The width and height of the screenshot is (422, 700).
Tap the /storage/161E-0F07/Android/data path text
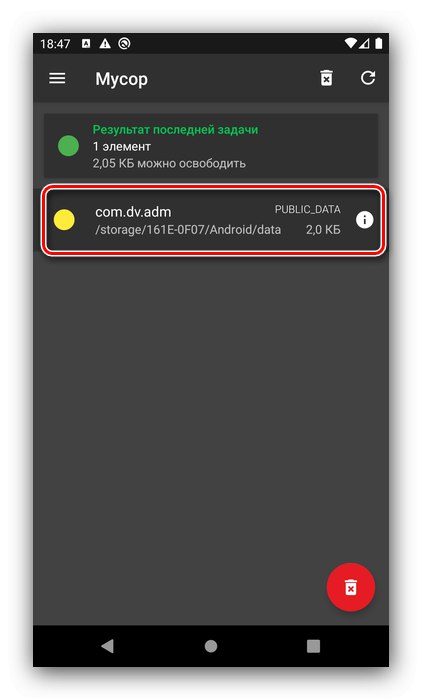pos(188,229)
